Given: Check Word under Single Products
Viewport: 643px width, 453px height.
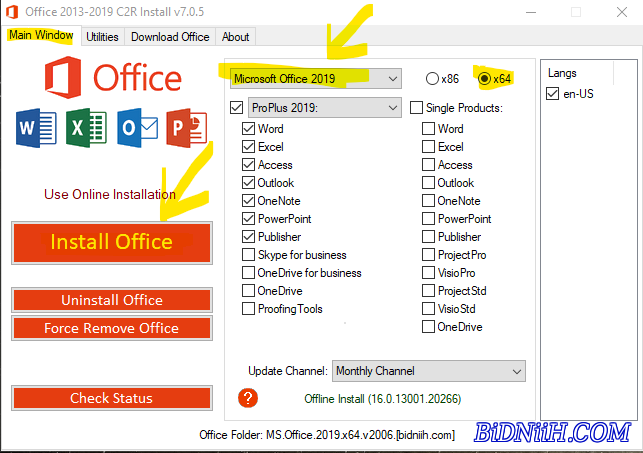Looking at the screenshot, I should (x=429, y=129).
